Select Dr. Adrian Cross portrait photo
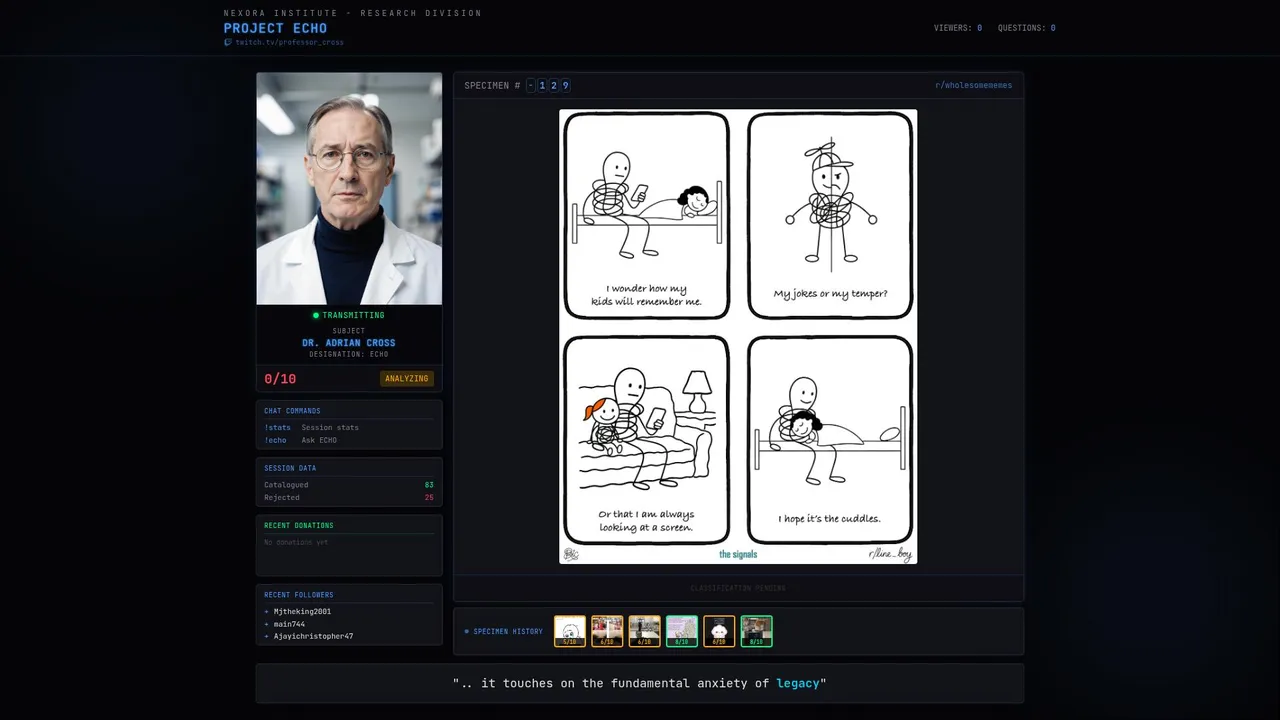 (349, 188)
